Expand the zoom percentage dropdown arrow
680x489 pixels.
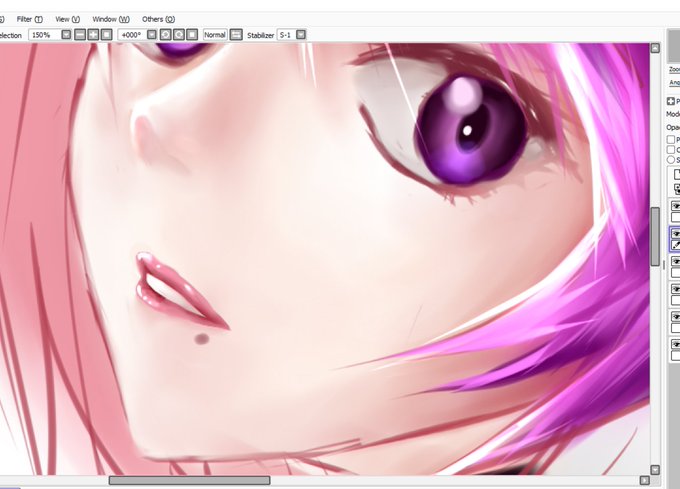pyautogui.click(x=66, y=35)
